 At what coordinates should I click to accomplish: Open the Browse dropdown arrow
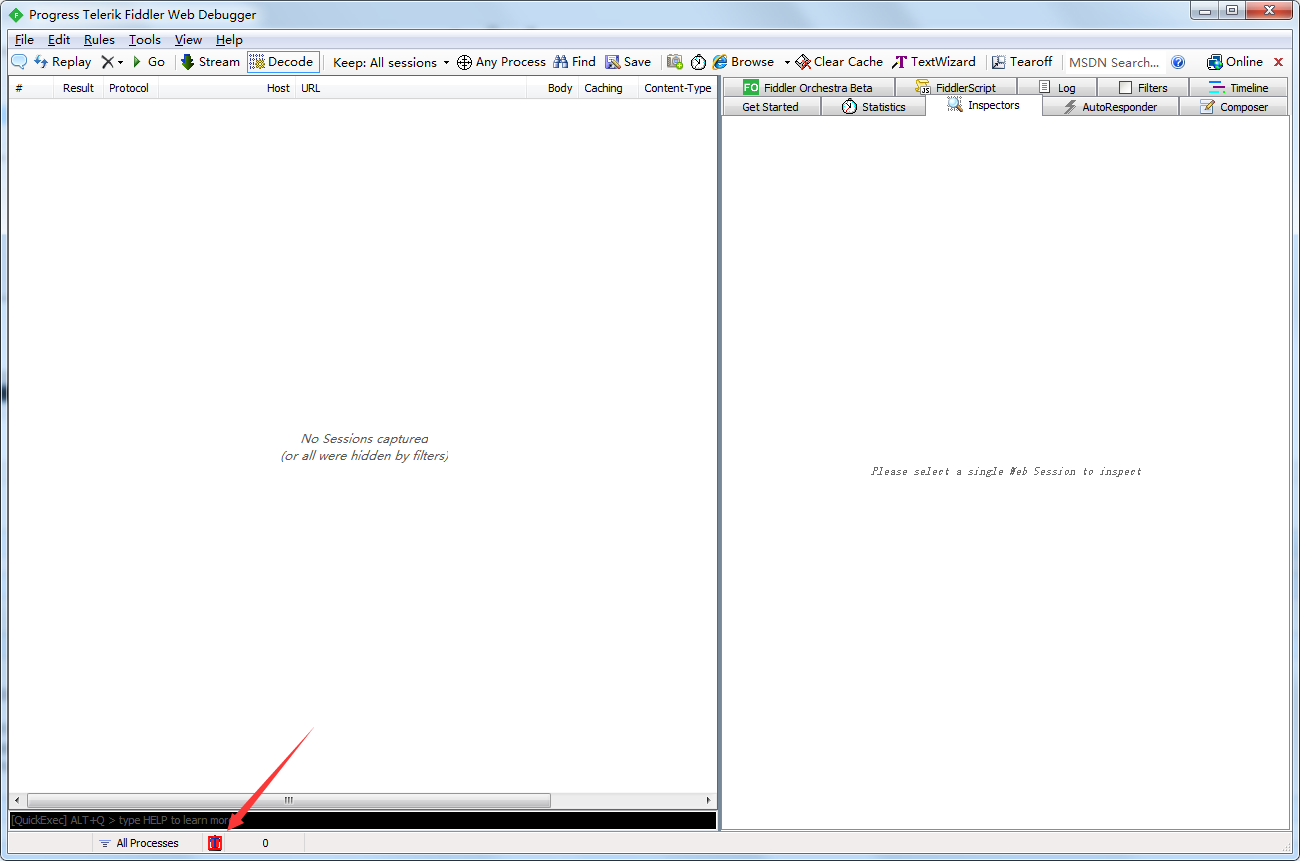click(x=787, y=62)
